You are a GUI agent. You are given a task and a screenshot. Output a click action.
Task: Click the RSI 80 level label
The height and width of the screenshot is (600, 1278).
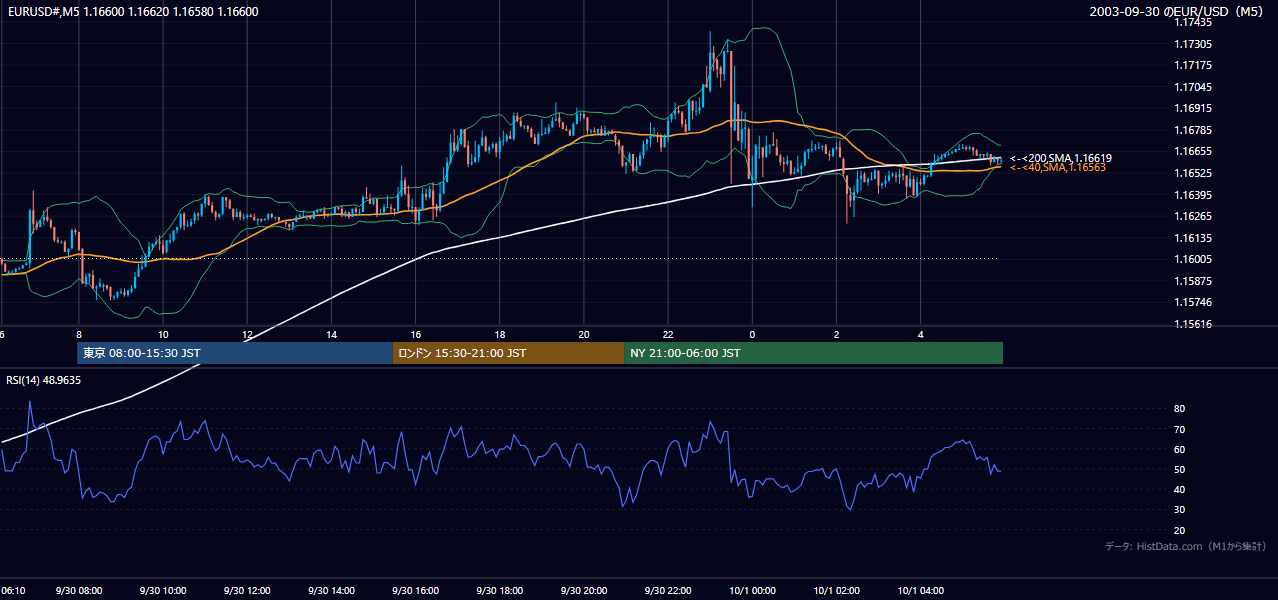1179,409
